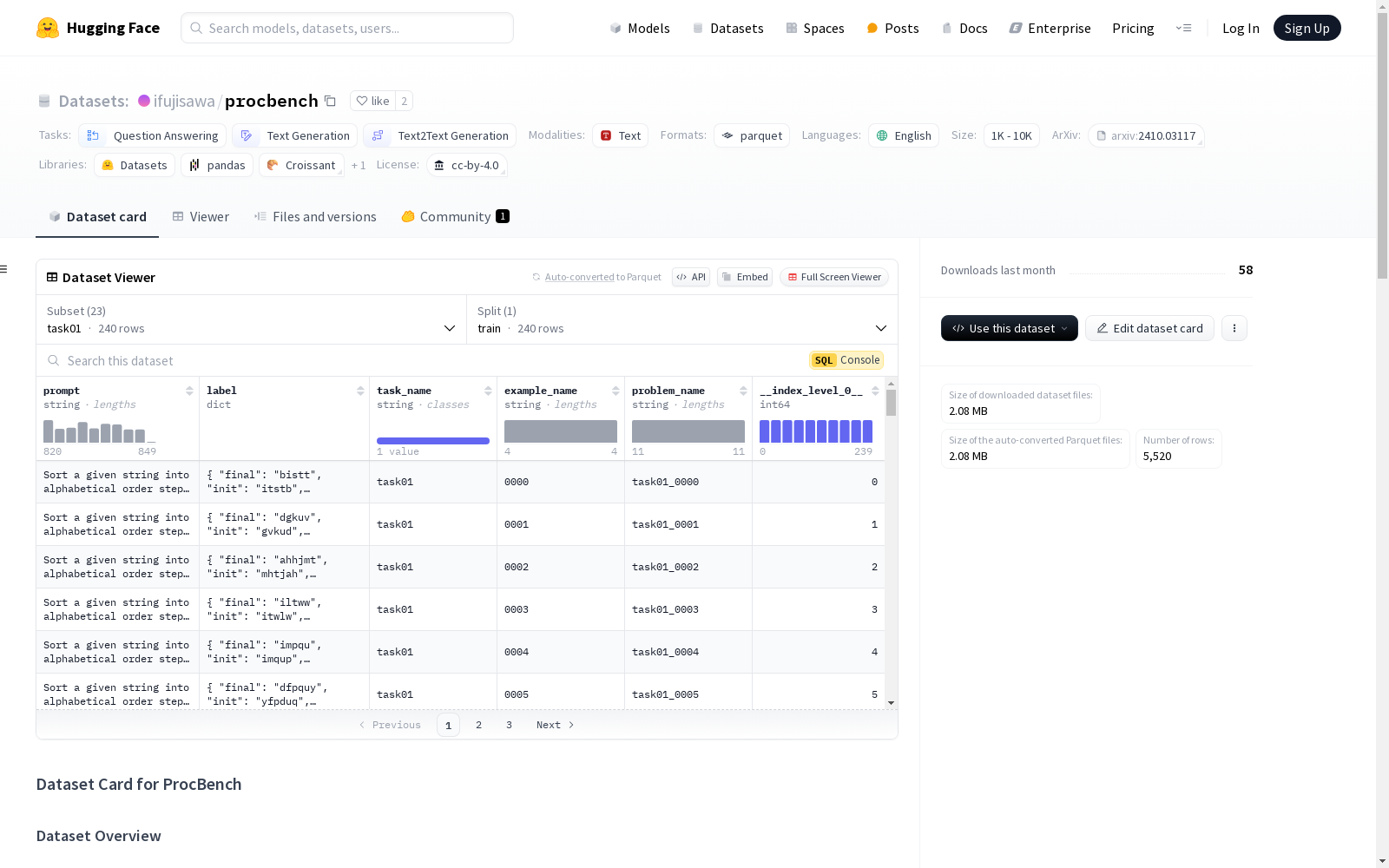
Task: Click the parquet format tag
Action: click(x=752, y=135)
